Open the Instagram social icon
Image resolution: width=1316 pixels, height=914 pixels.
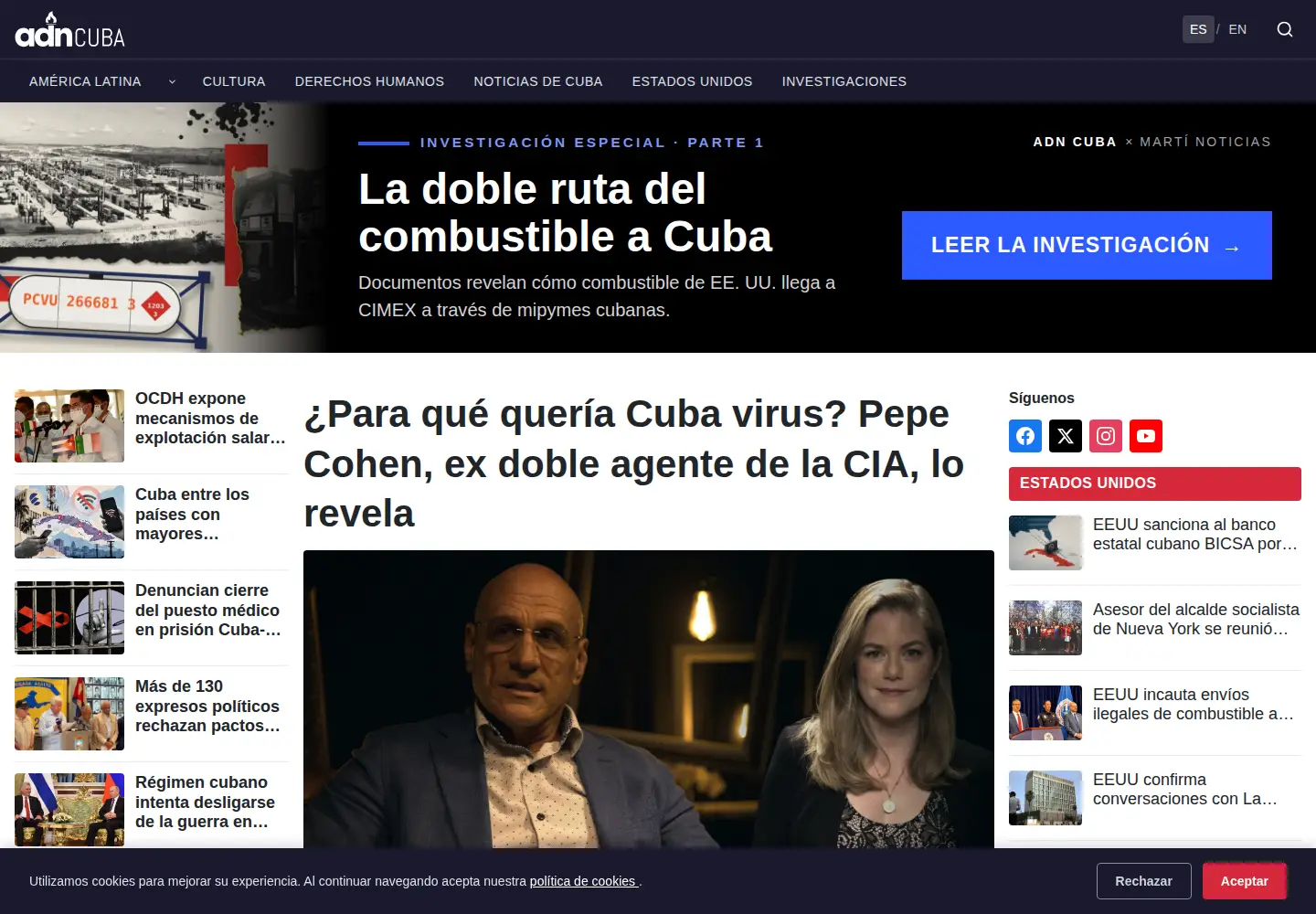pos(1106,436)
